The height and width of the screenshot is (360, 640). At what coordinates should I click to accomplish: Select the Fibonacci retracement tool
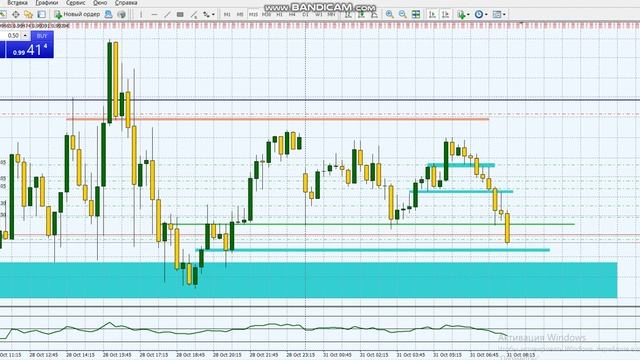point(194,15)
